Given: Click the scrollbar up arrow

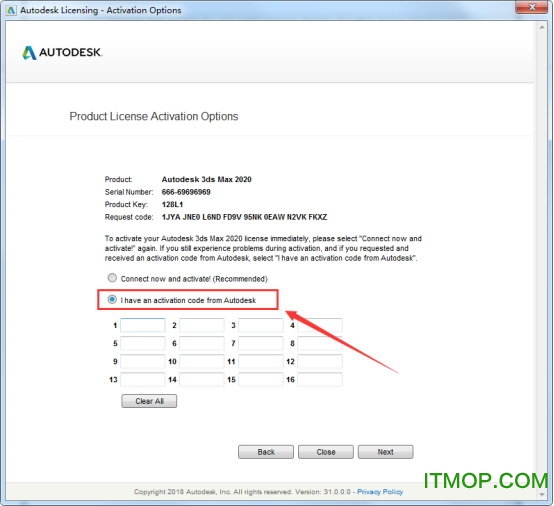Looking at the screenshot, I should [542, 27].
